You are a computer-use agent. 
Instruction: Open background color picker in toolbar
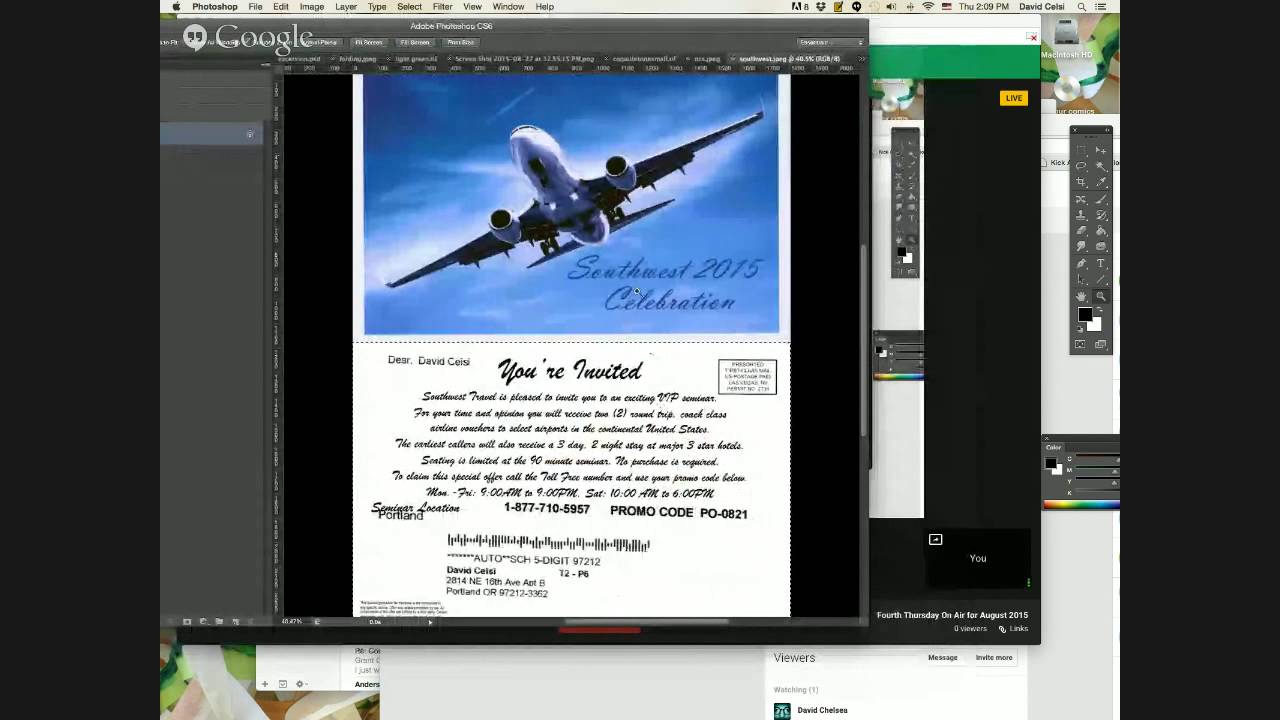[x=1096, y=325]
